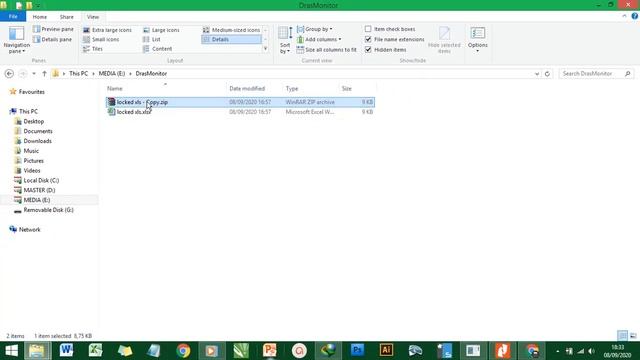Toggle the Preview pane
This screenshot has width=640, height=360.
[x=53, y=29]
